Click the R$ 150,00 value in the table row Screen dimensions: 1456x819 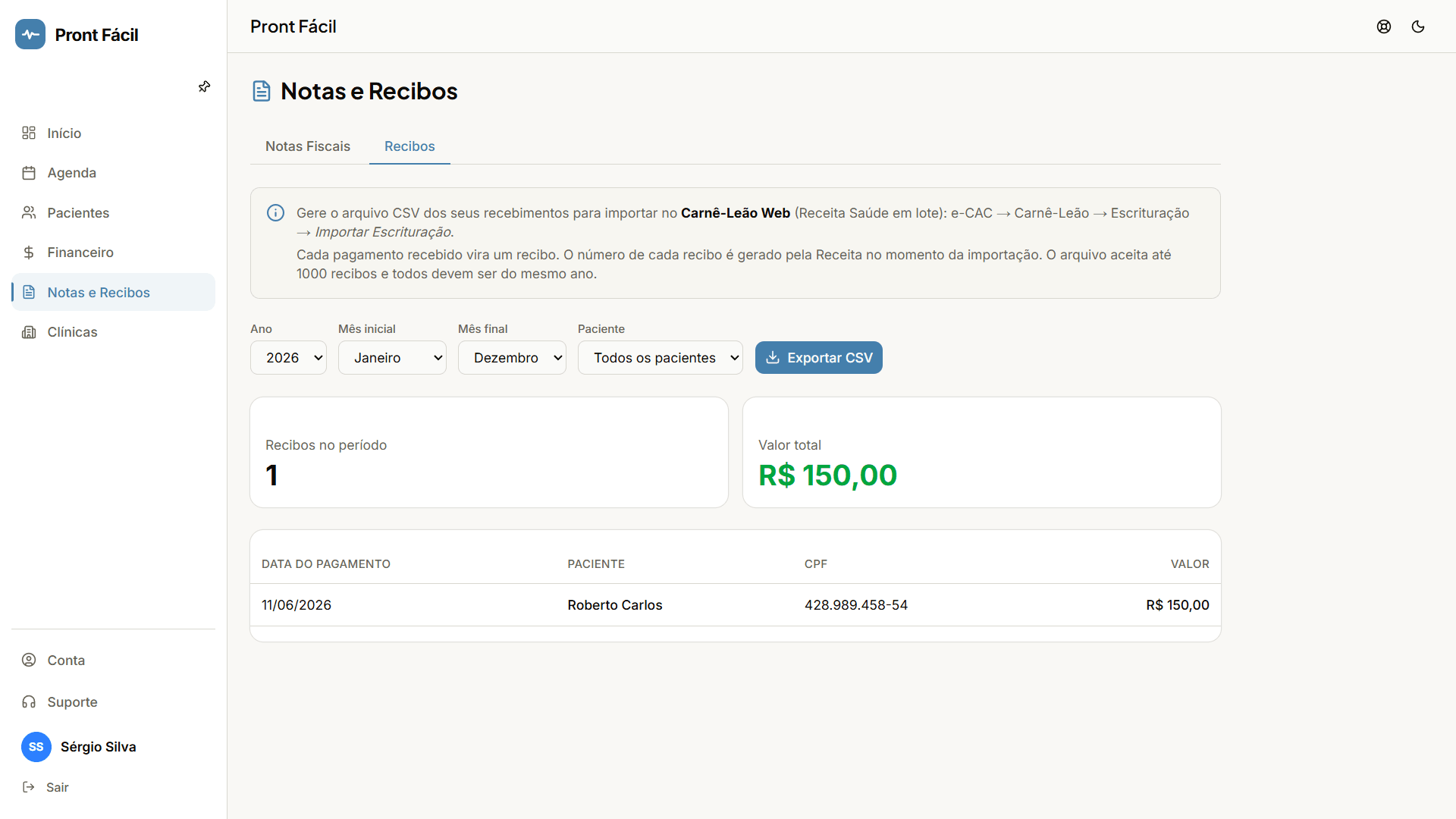coord(1178,605)
